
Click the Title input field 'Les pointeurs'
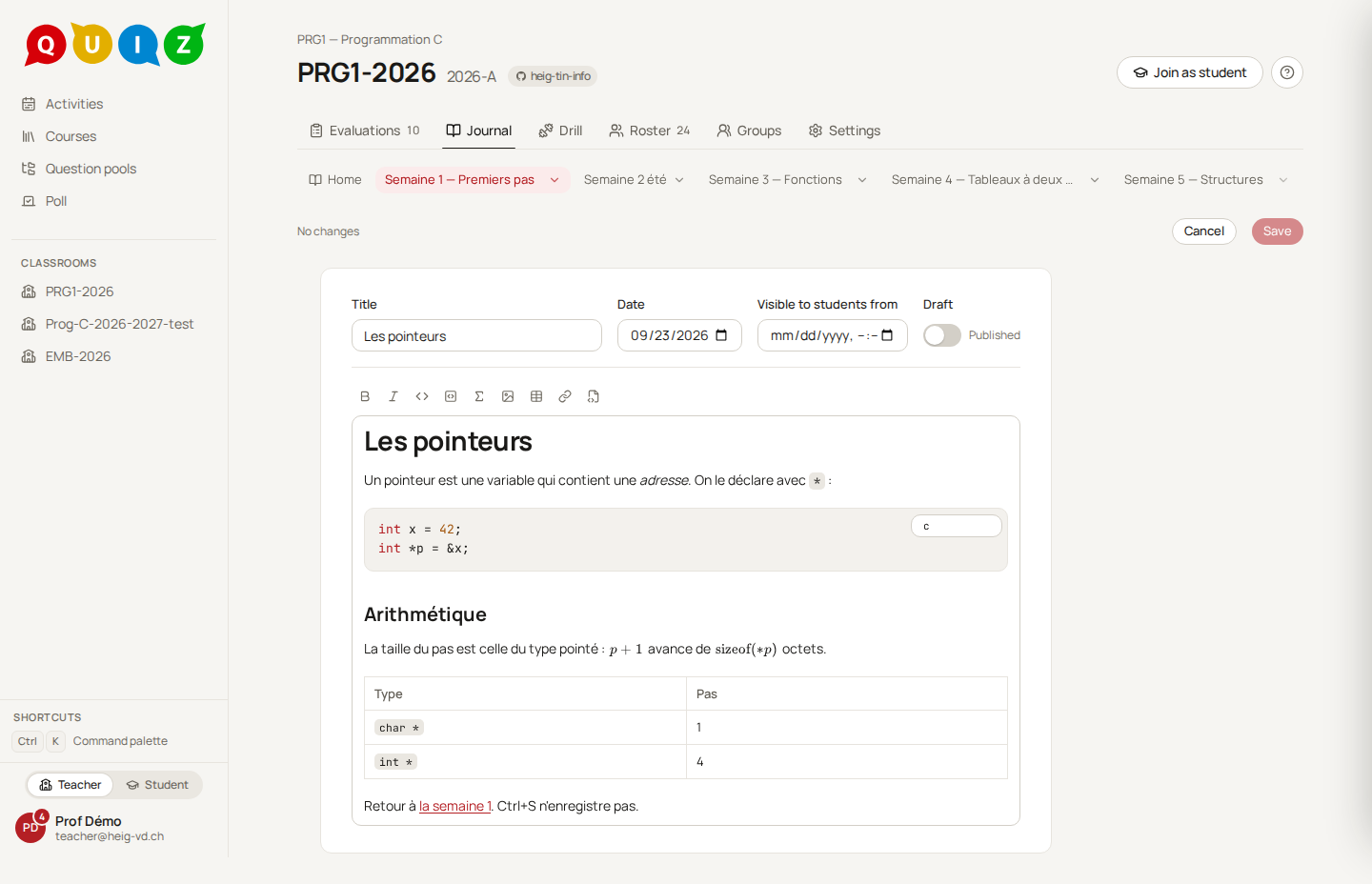tap(476, 335)
